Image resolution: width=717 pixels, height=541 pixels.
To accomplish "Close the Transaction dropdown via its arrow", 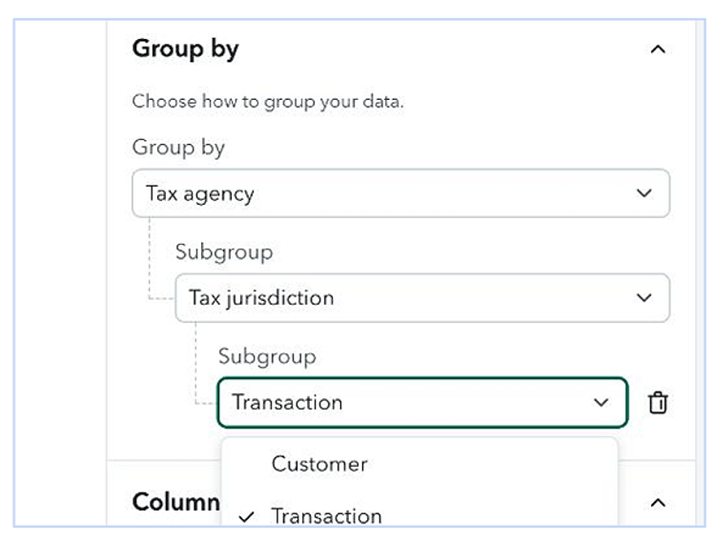I will 601,402.
